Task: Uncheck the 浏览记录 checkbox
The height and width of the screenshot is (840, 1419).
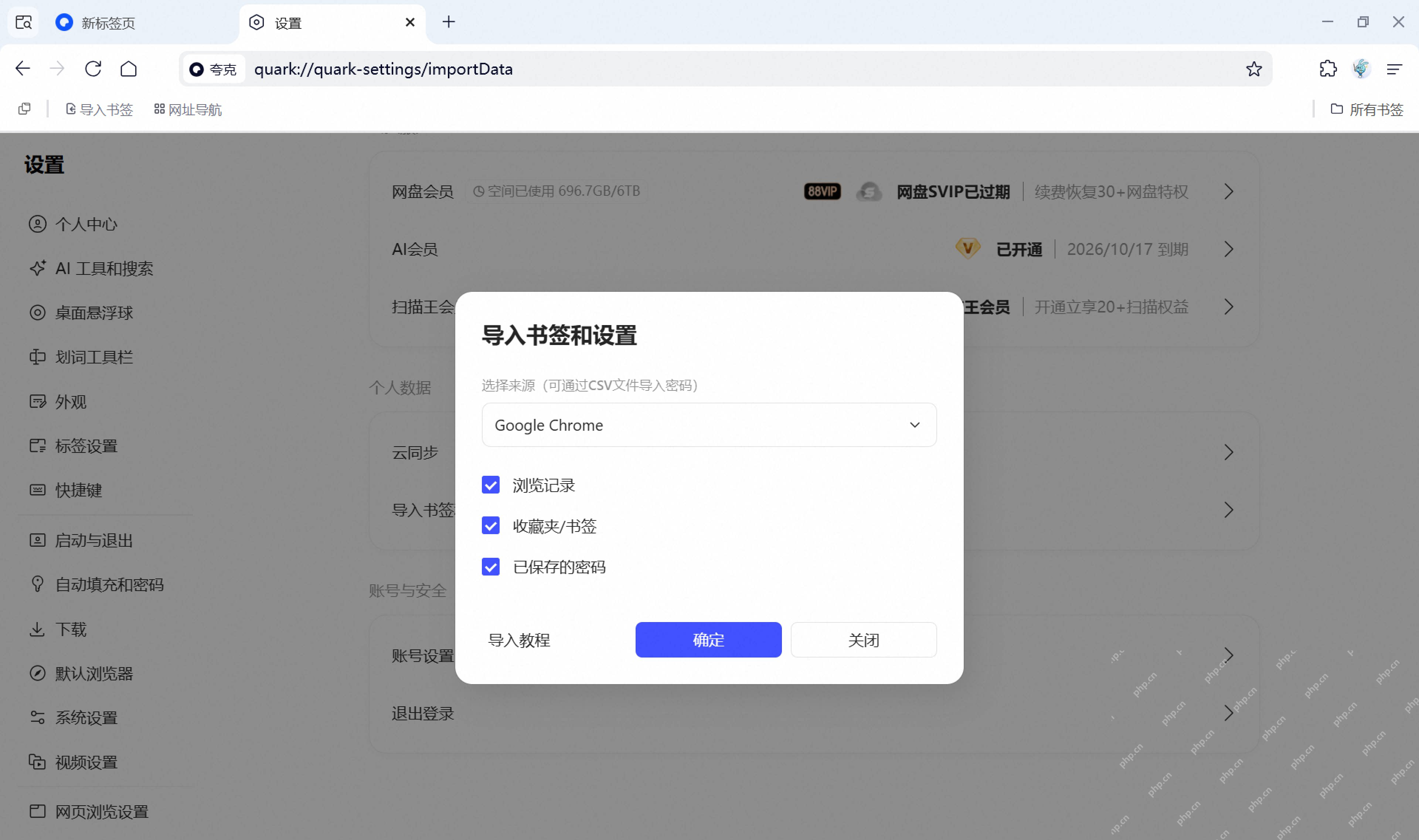Action: (x=490, y=485)
